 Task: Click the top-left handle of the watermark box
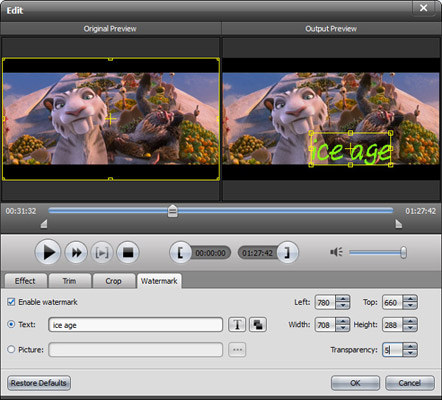(311, 133)
